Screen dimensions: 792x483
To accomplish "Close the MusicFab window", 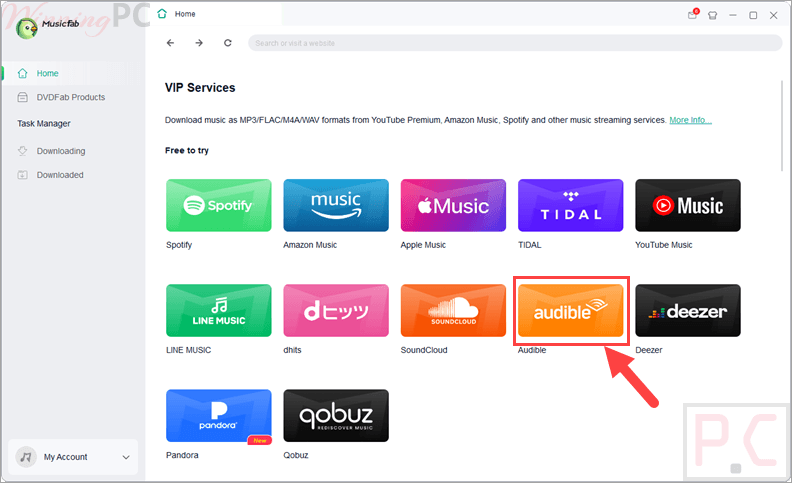I will (773, 15).
